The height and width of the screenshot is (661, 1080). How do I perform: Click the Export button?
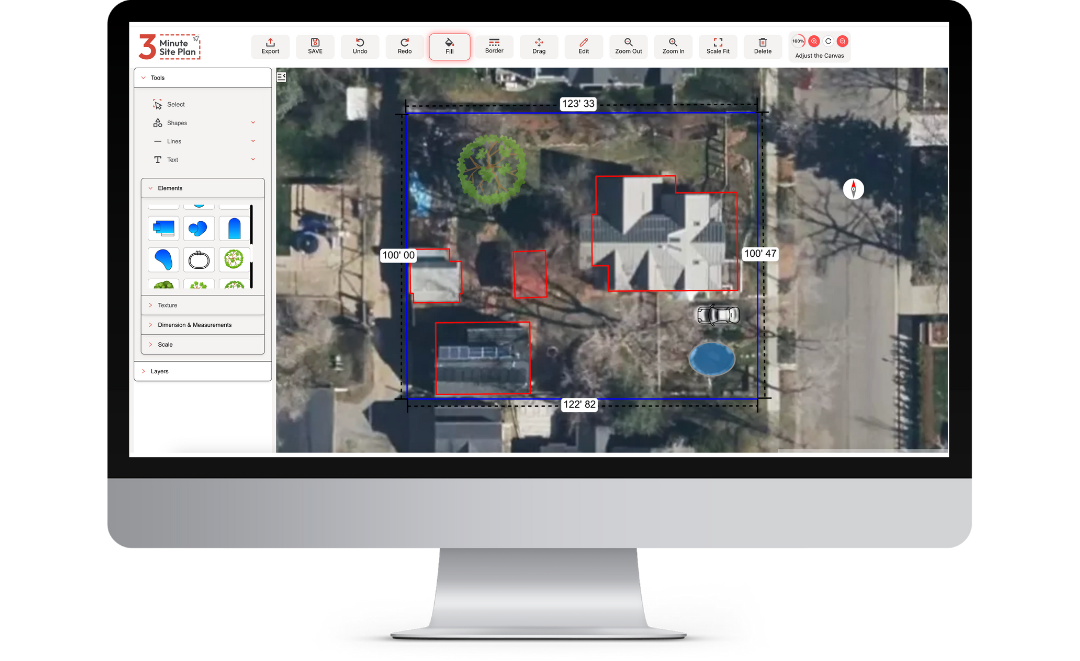pos(270,46)
